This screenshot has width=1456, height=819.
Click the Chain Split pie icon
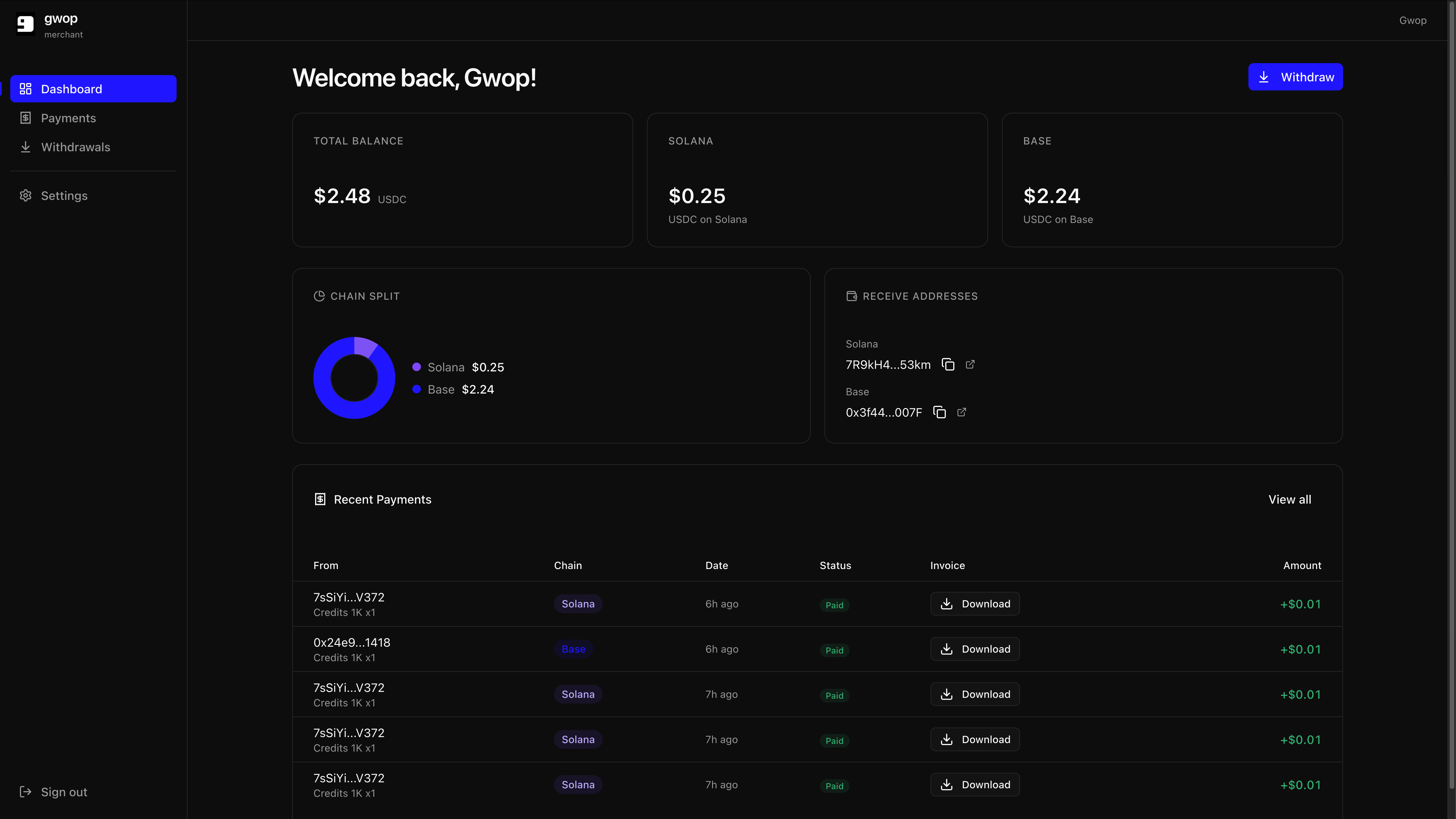pyautogui.click(x=319, y=296)
